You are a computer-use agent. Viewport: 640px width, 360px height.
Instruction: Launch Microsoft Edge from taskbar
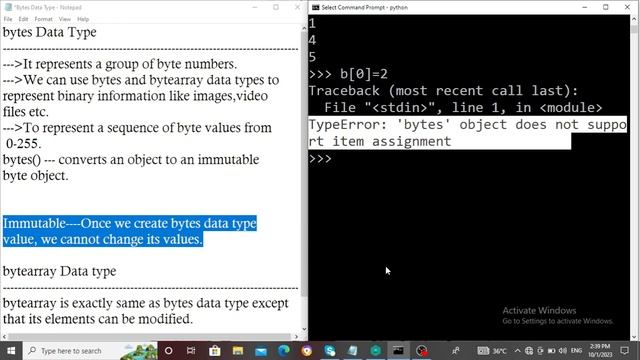click(284, 351)
